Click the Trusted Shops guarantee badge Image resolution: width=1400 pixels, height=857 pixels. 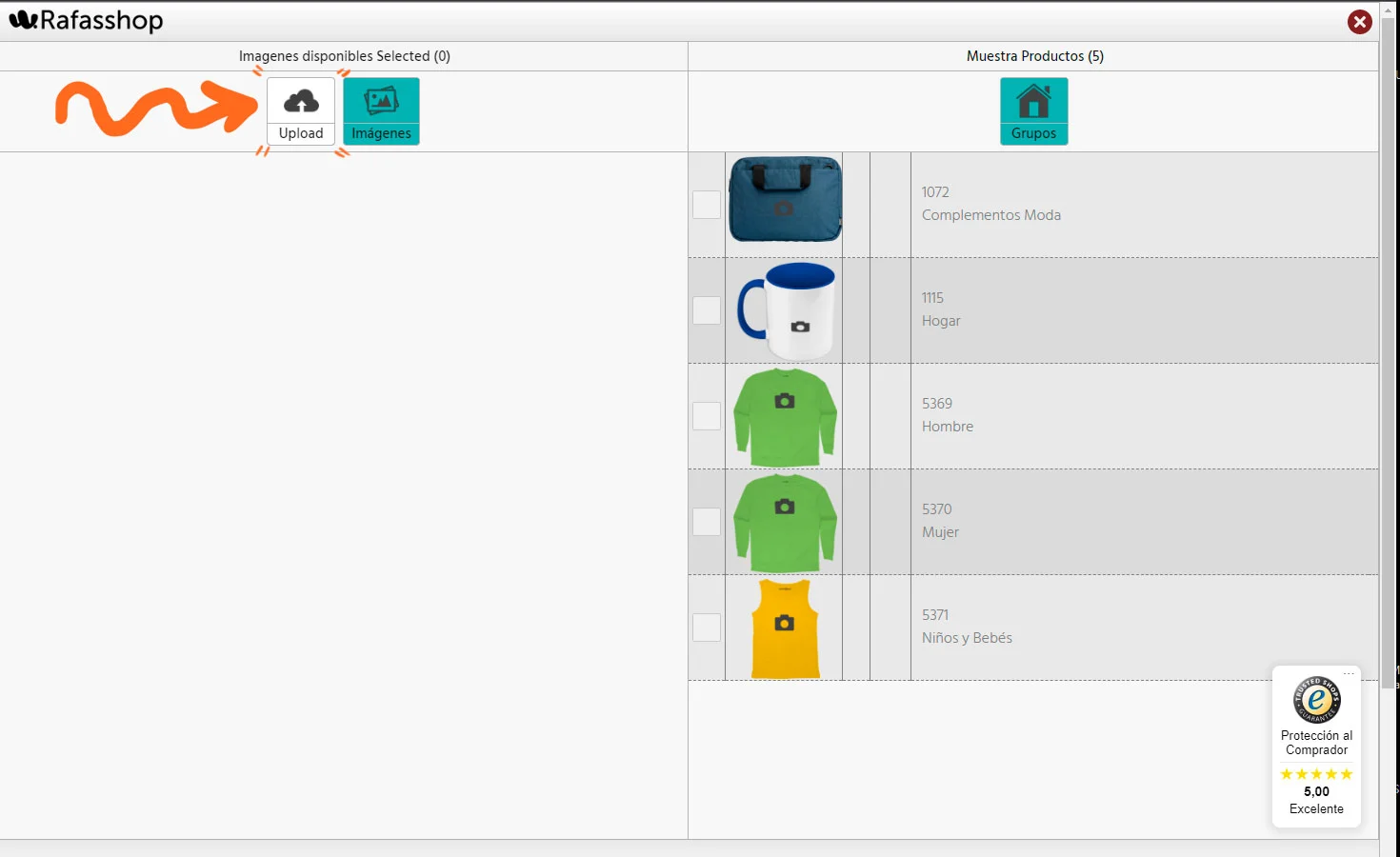[1316, 701]
